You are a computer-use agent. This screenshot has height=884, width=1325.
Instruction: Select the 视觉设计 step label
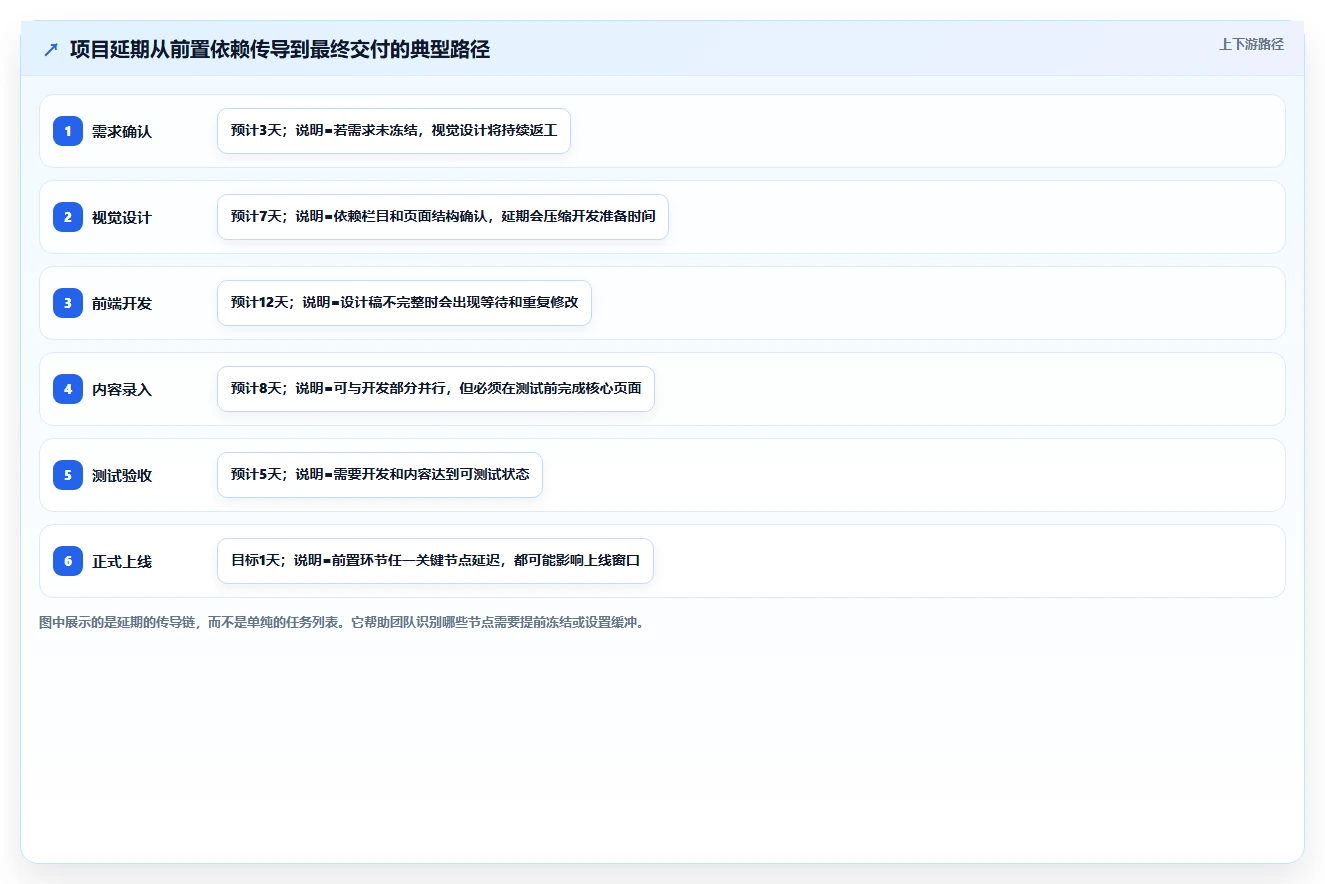click(x=122, y=217)
